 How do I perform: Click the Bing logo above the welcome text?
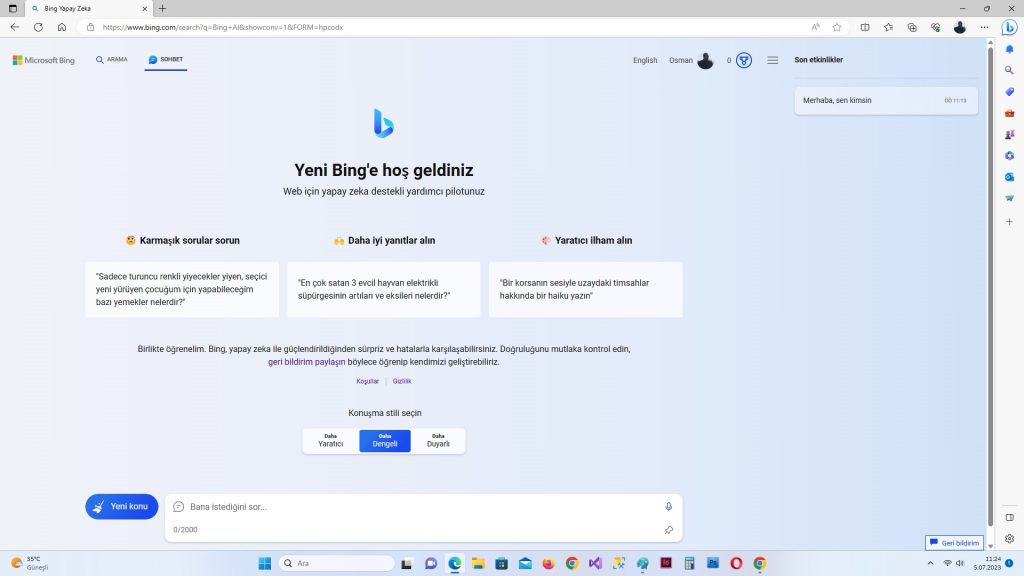[x=384, y=122]
